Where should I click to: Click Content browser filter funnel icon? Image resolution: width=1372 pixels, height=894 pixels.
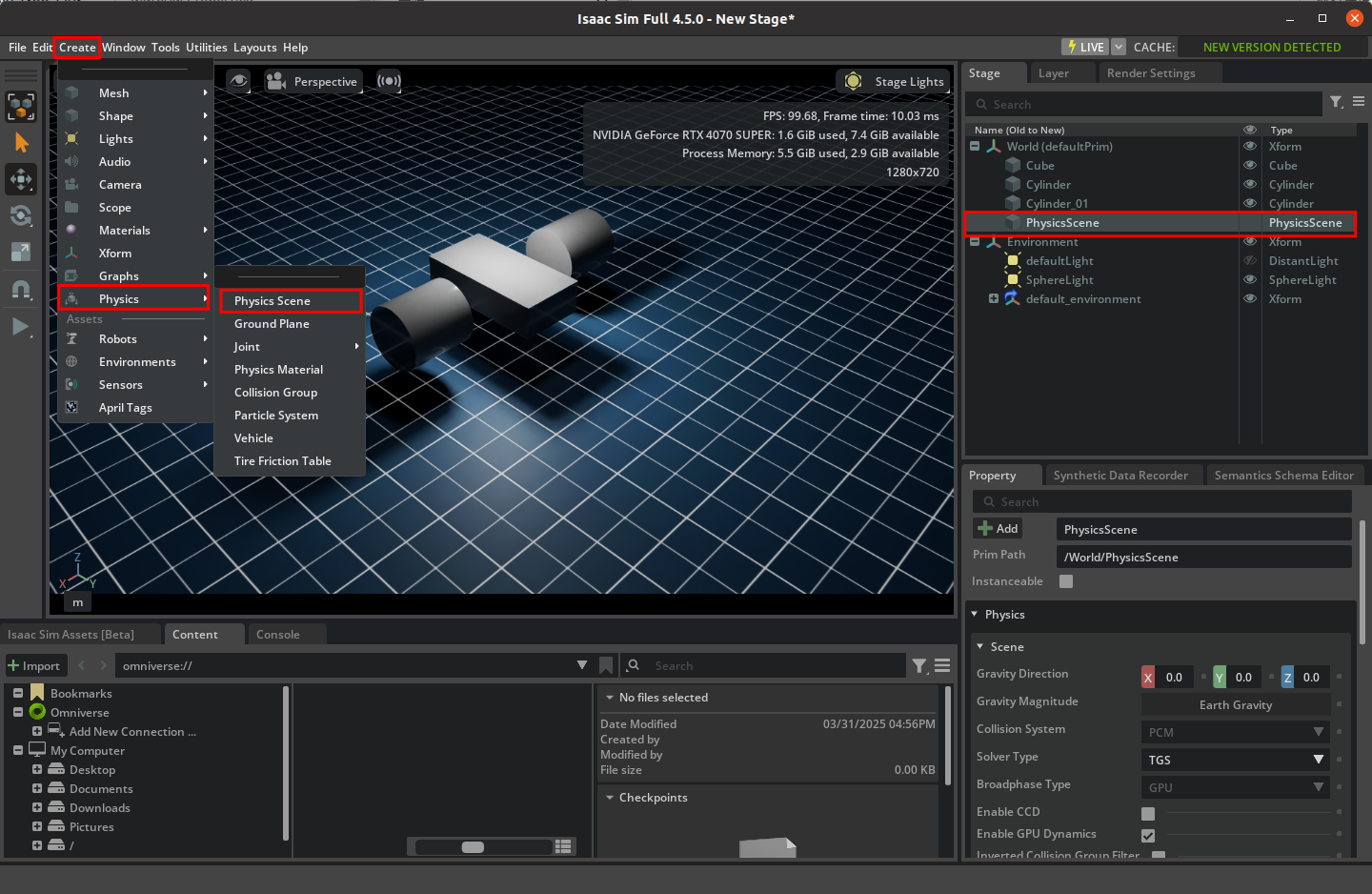919,665
